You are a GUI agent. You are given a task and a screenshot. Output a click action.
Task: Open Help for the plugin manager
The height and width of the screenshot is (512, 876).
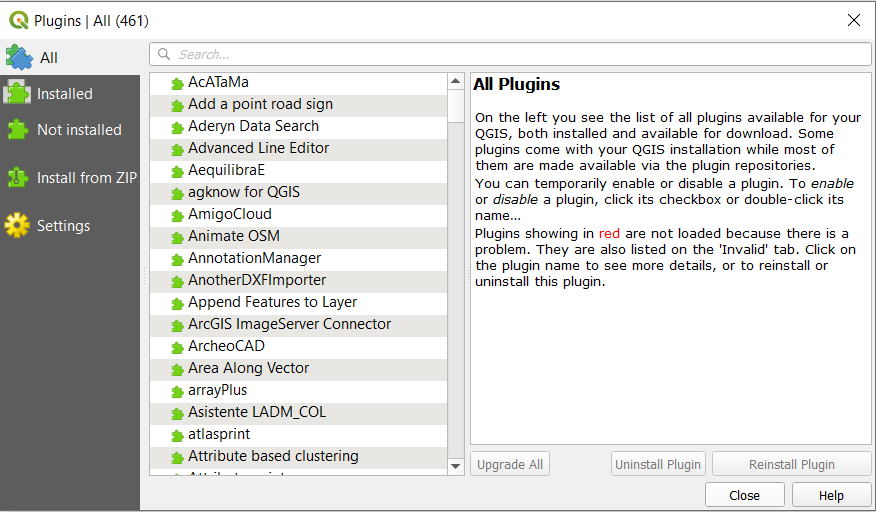(831, 495)
